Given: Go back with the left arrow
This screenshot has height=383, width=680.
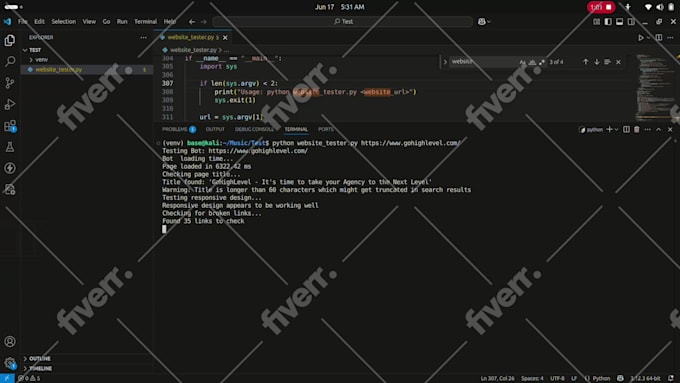Looking at the screenshot, I should (x=192, y=21).
